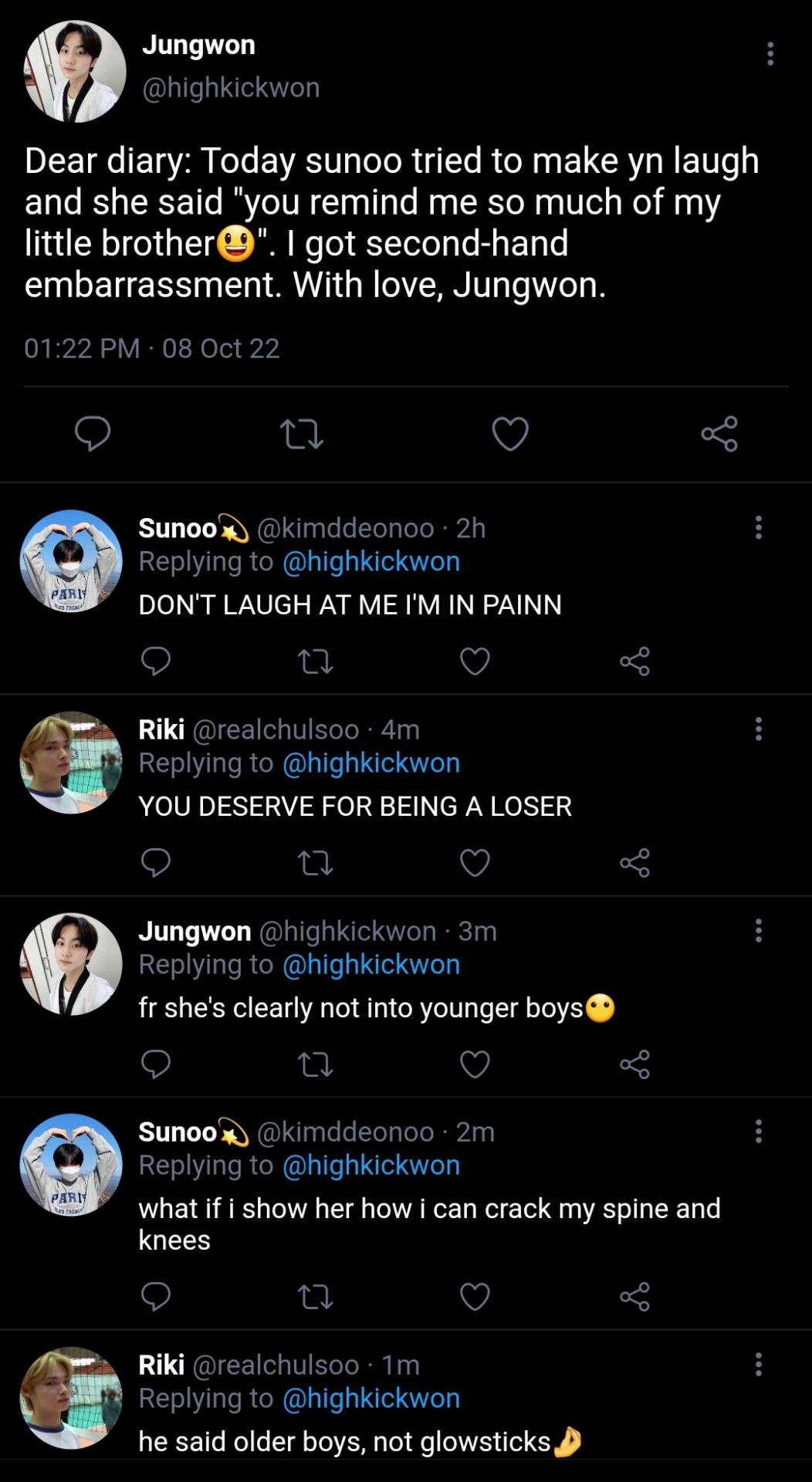The height and width of the screenshot is (1482, 812).
Task: Open @highkickwon mention in Riki's glowsticks reply
Action: pyautogui.click(x=371, y=1399)
